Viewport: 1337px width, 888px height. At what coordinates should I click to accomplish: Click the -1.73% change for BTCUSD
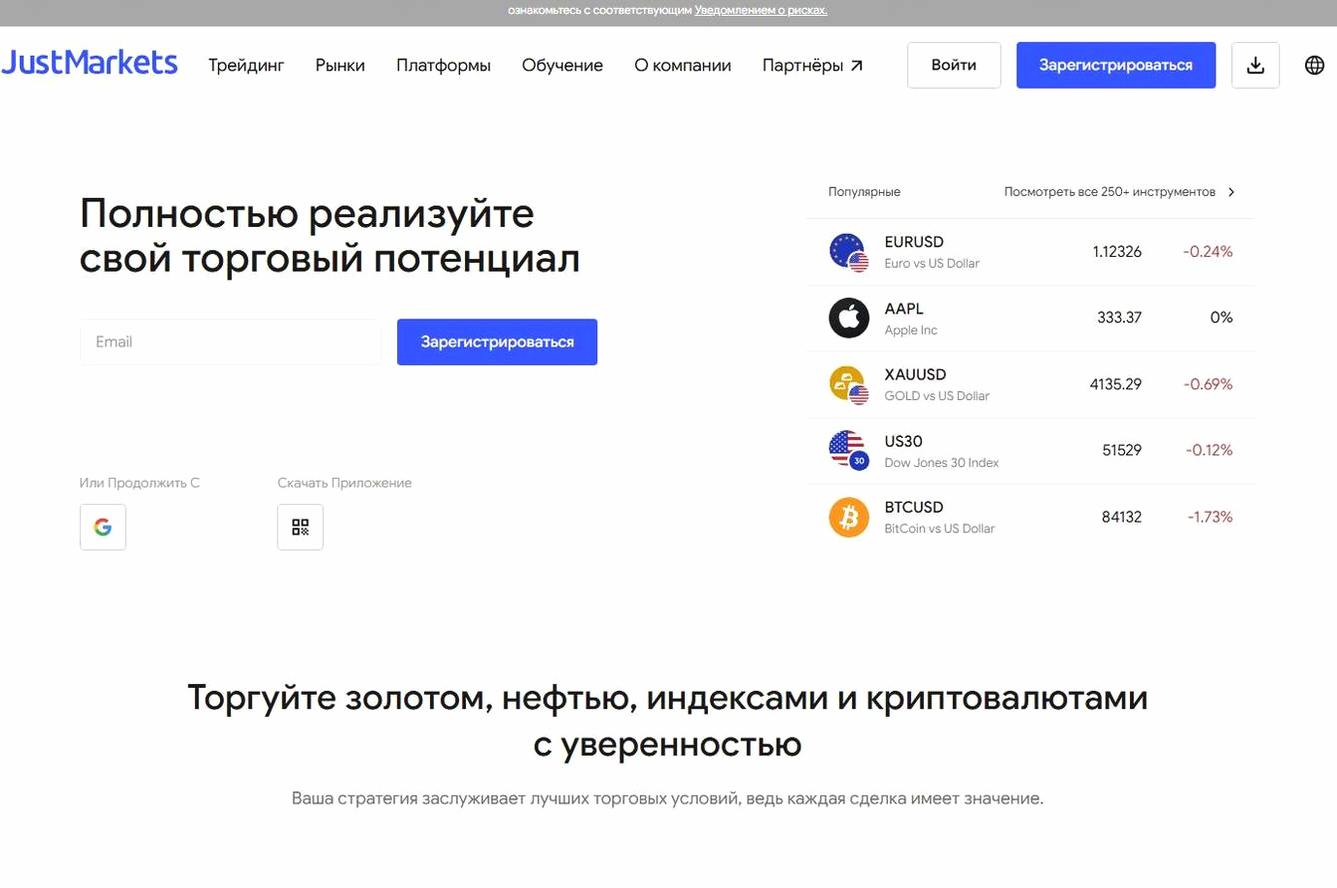1210,517
